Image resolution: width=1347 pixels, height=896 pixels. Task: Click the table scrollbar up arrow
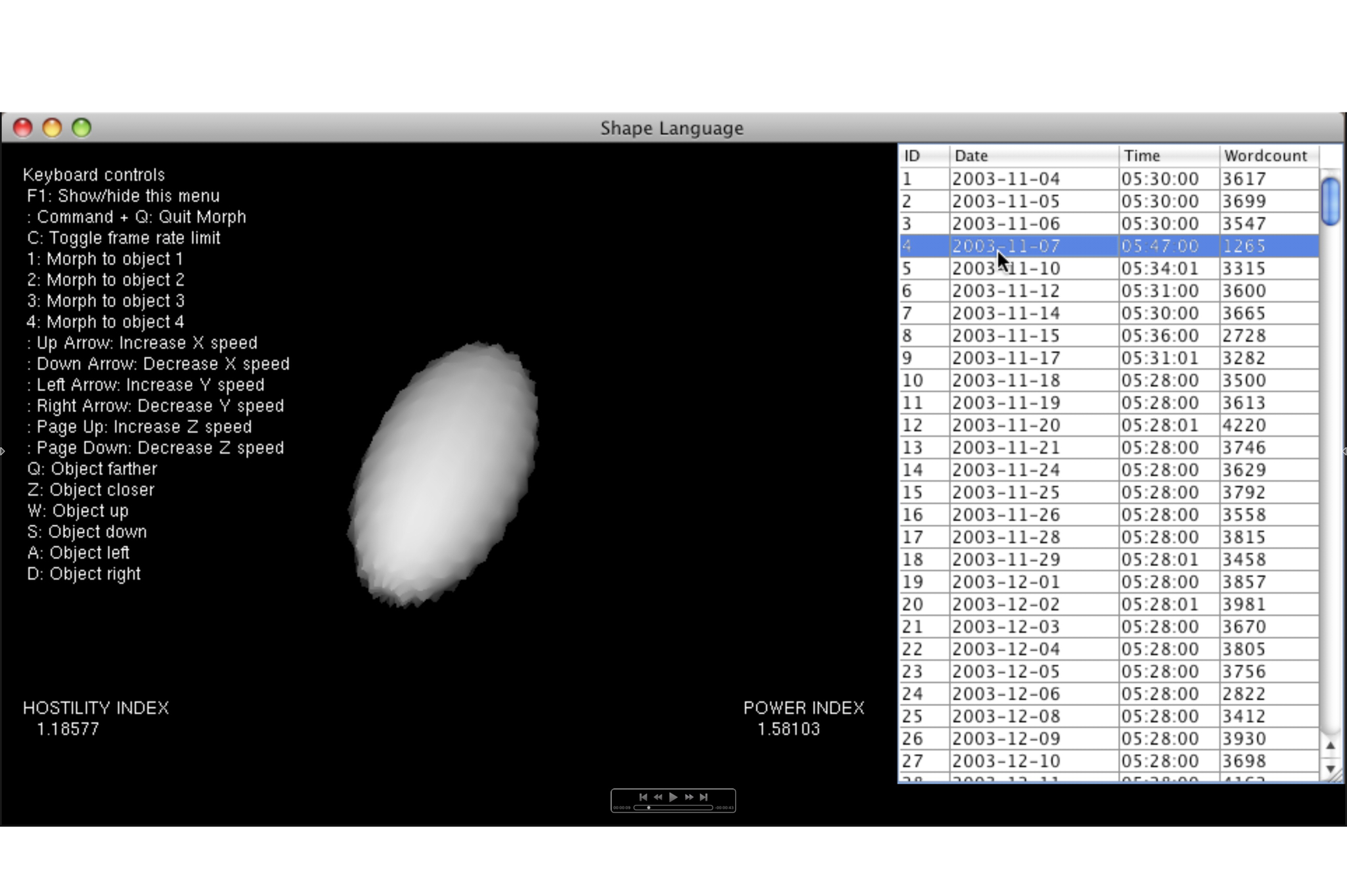(1330, 745)
